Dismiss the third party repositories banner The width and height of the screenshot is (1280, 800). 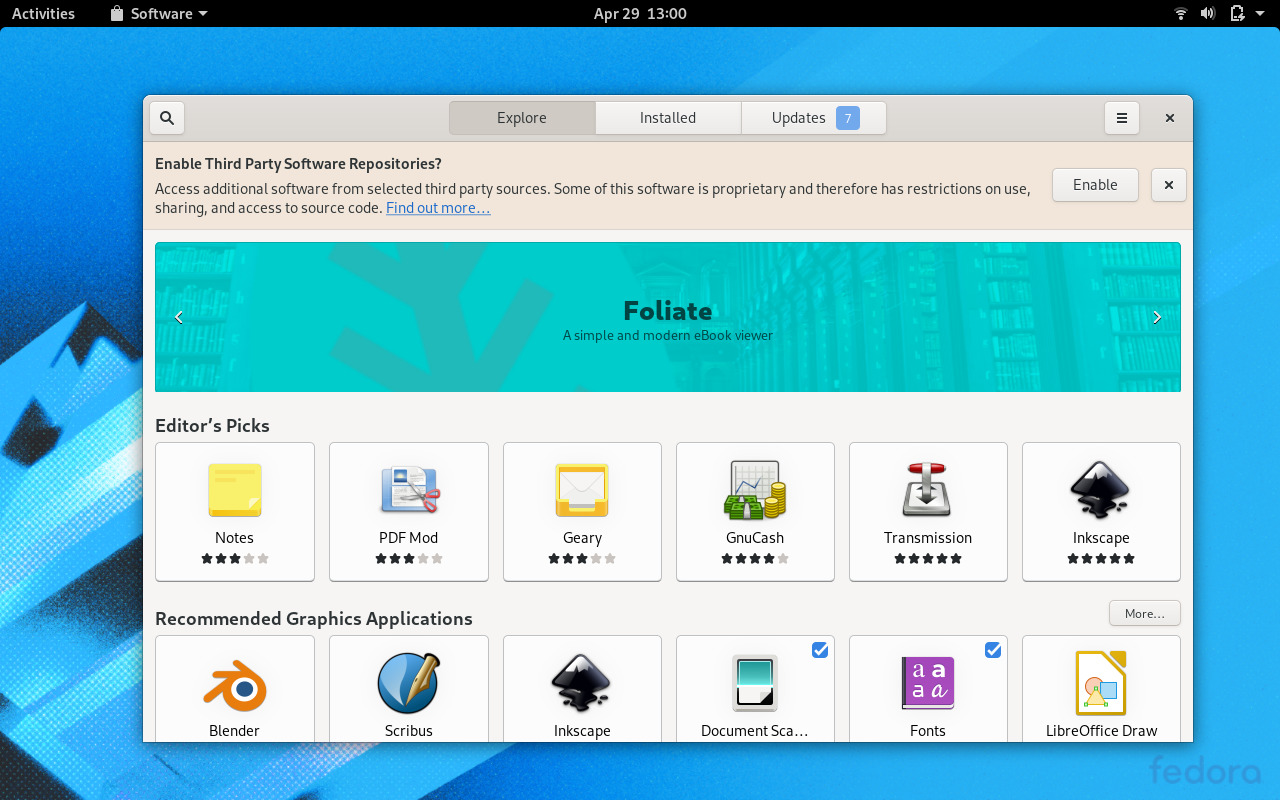pos(1169,185)
